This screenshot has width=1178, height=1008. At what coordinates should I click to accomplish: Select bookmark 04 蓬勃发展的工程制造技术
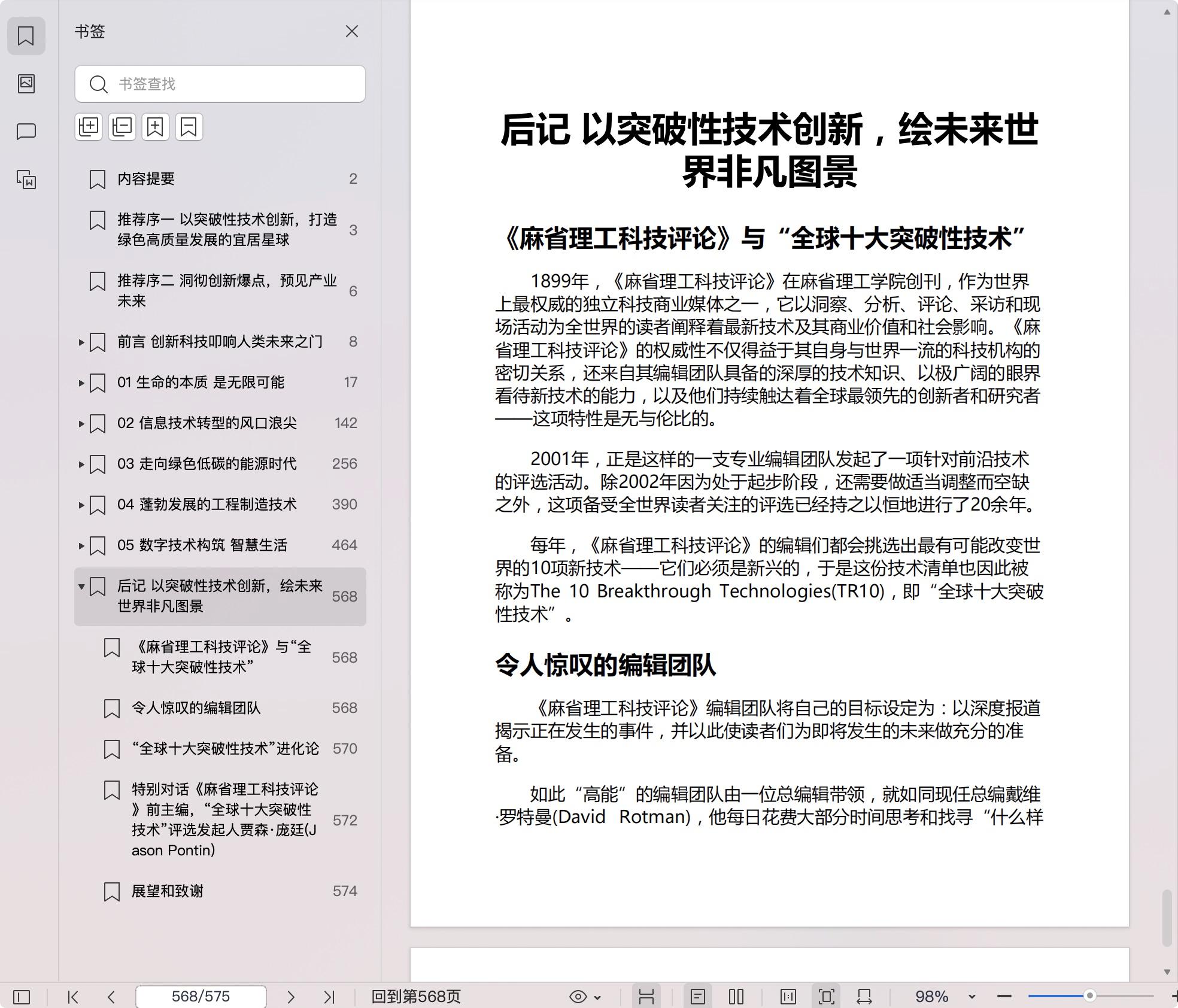point(220,505)
